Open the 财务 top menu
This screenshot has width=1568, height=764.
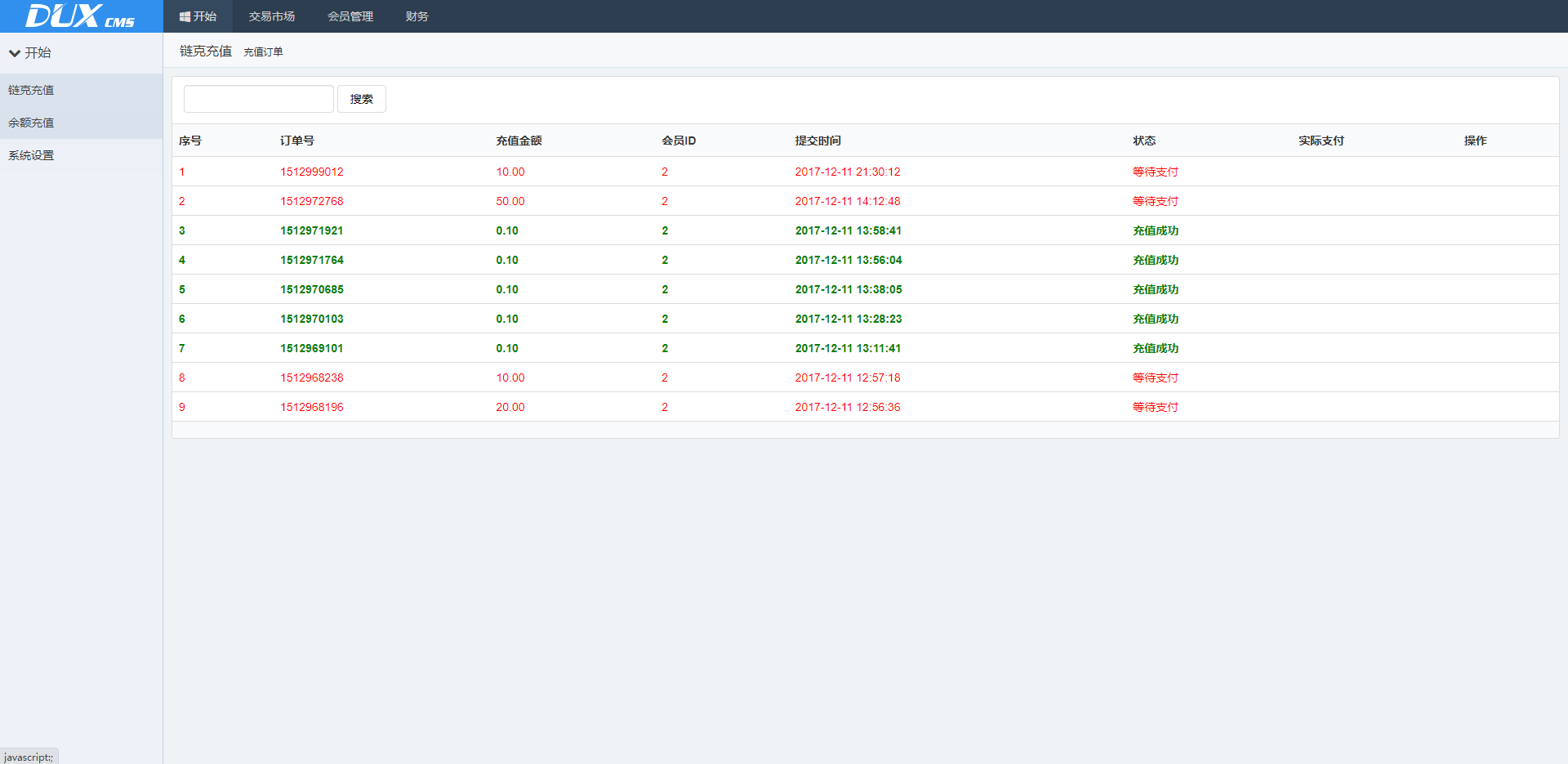[416, 16]
